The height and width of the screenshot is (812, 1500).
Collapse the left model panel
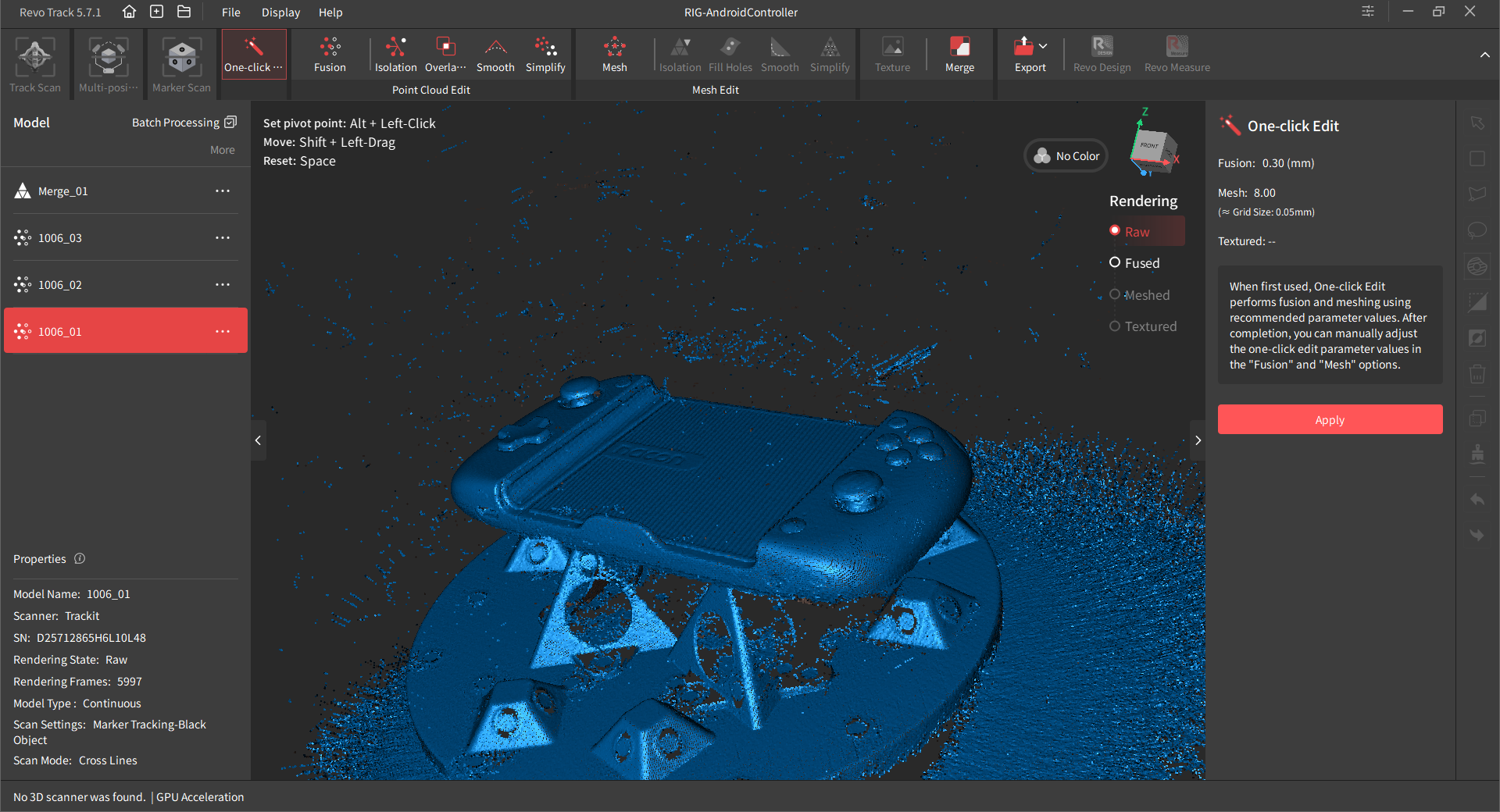coord(258,440)
